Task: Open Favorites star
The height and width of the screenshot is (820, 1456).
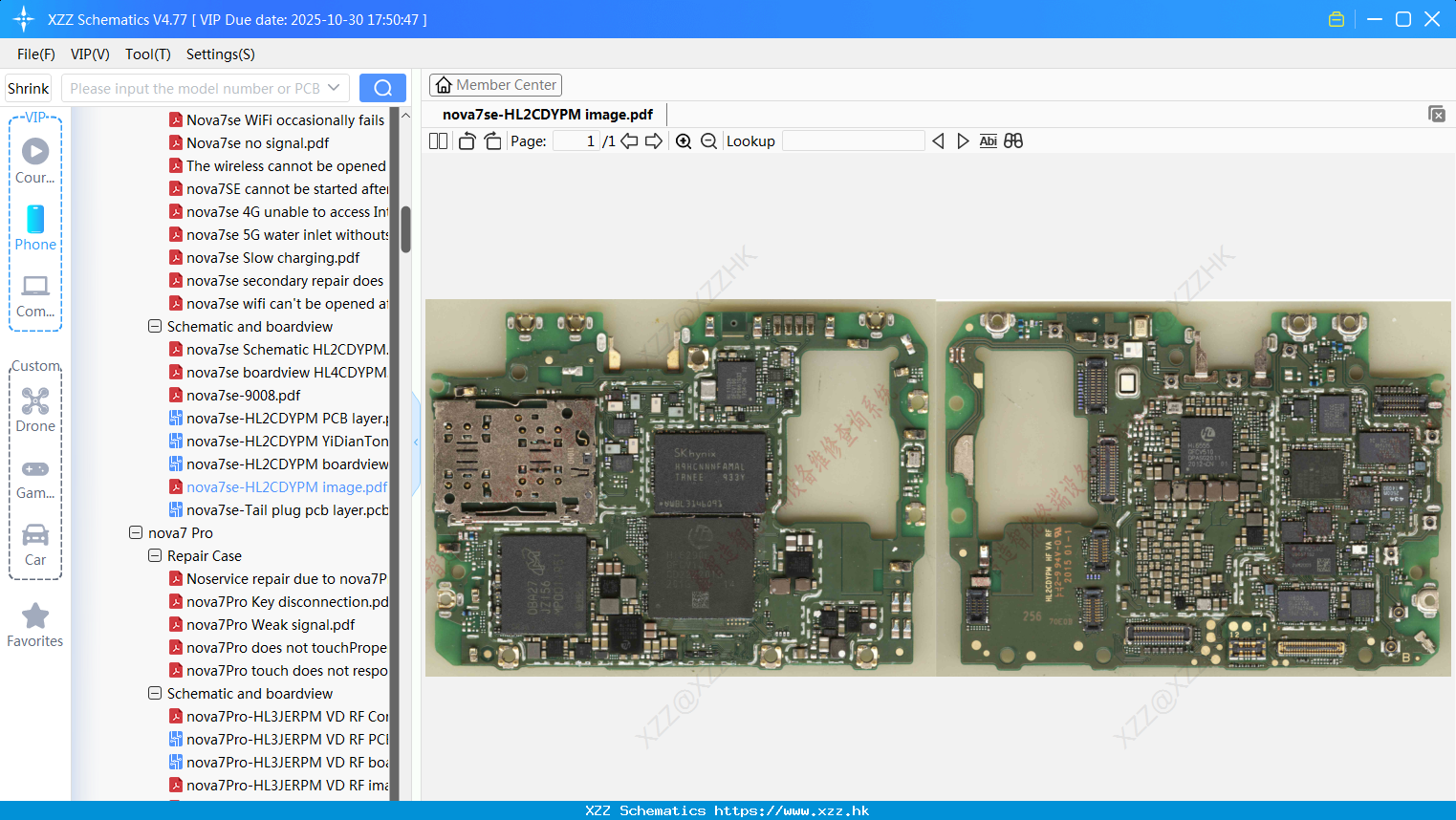Action: tap(35, 625)
